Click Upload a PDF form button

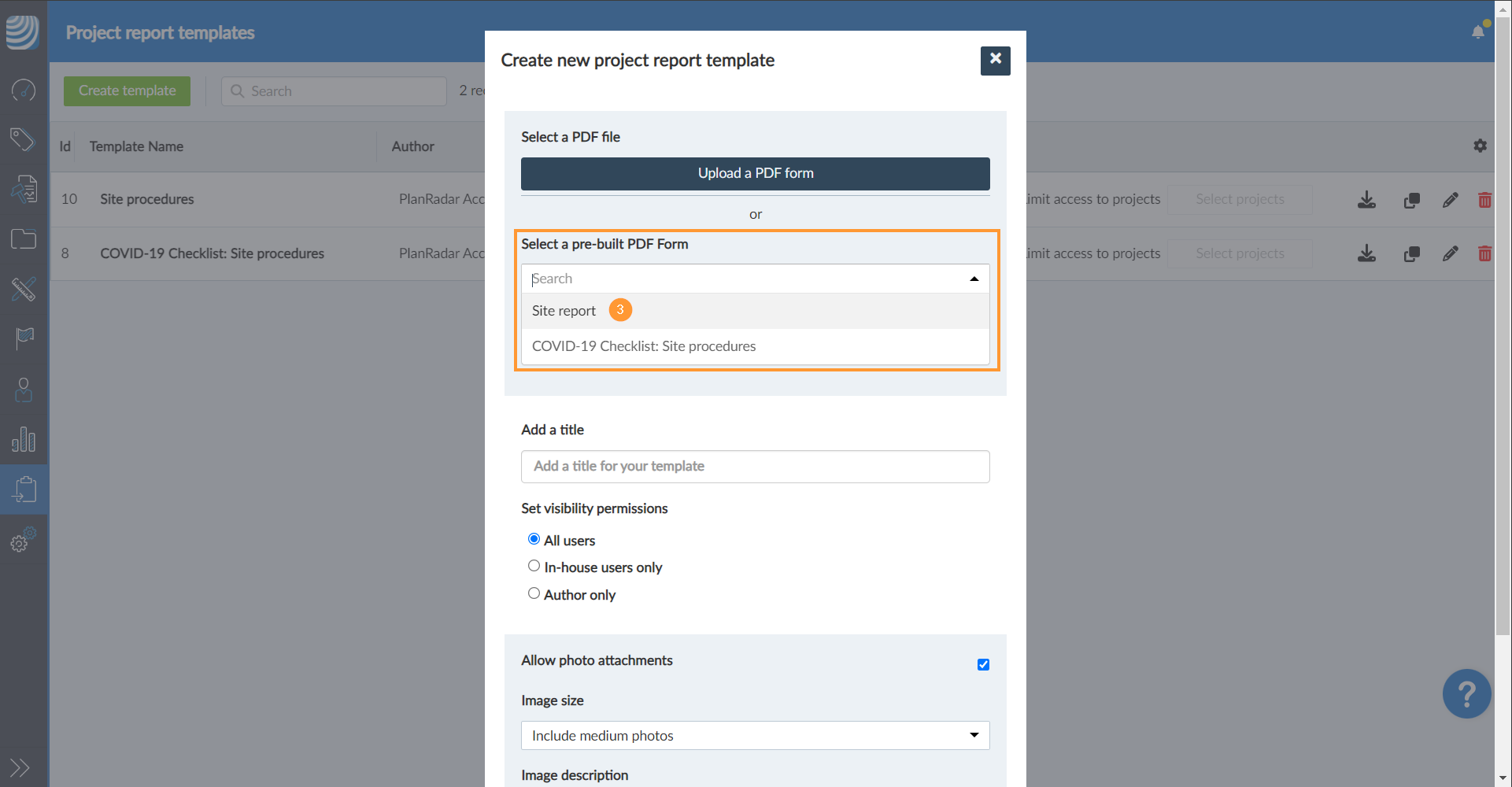coord(755,173)
